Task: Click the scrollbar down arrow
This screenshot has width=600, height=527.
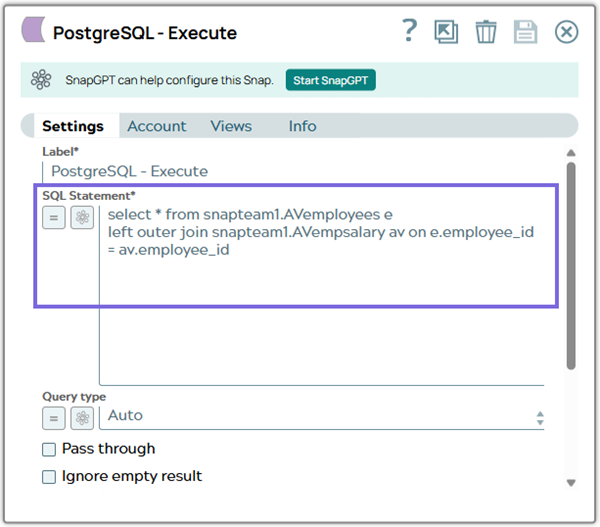Action: 571,483
